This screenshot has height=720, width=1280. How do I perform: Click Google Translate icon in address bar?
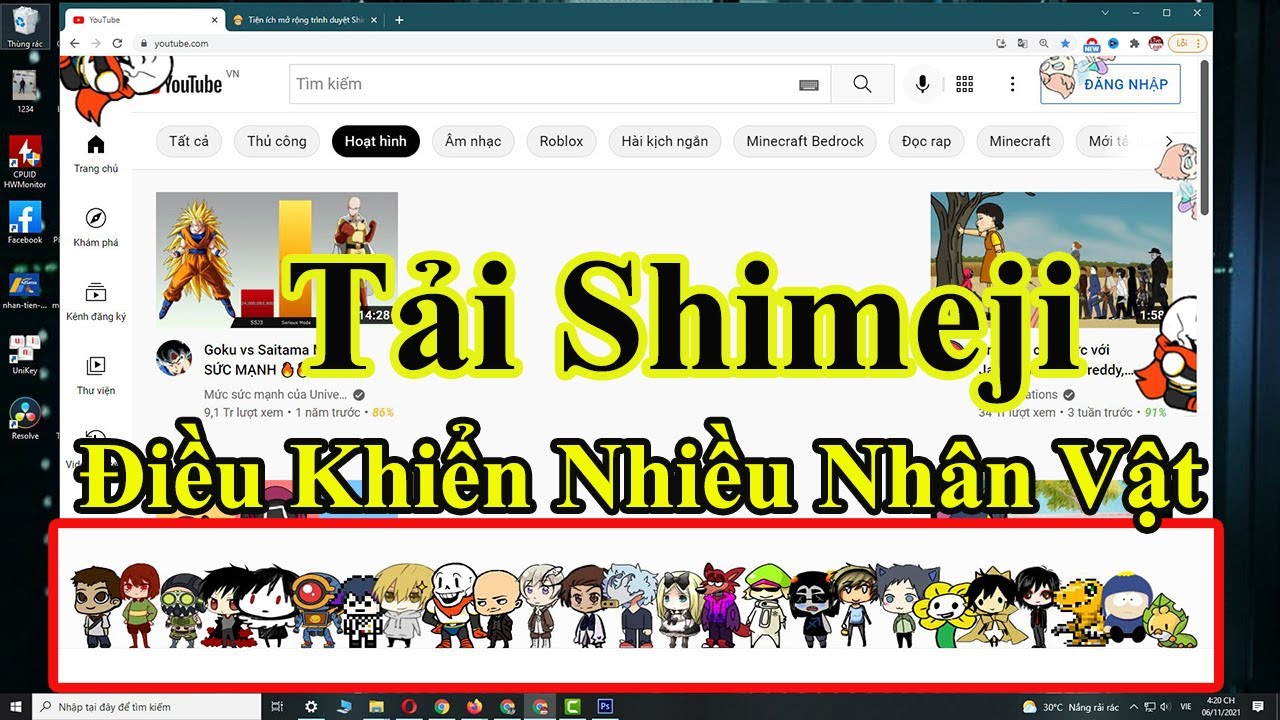point(1022,44)
